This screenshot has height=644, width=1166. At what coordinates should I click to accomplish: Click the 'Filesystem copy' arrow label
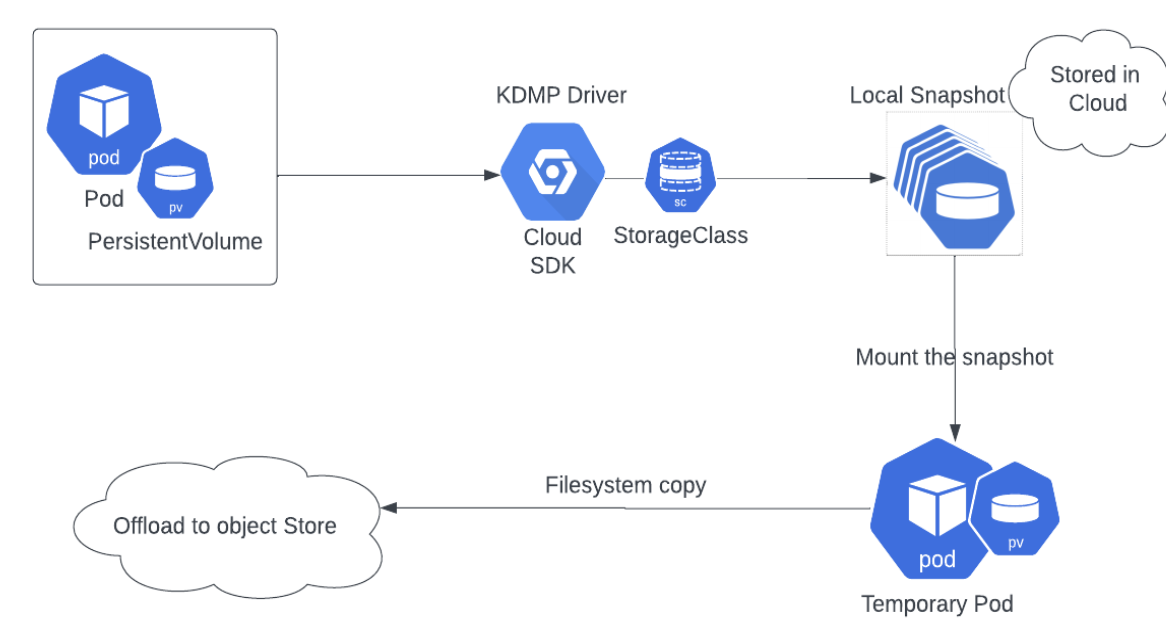625,485
